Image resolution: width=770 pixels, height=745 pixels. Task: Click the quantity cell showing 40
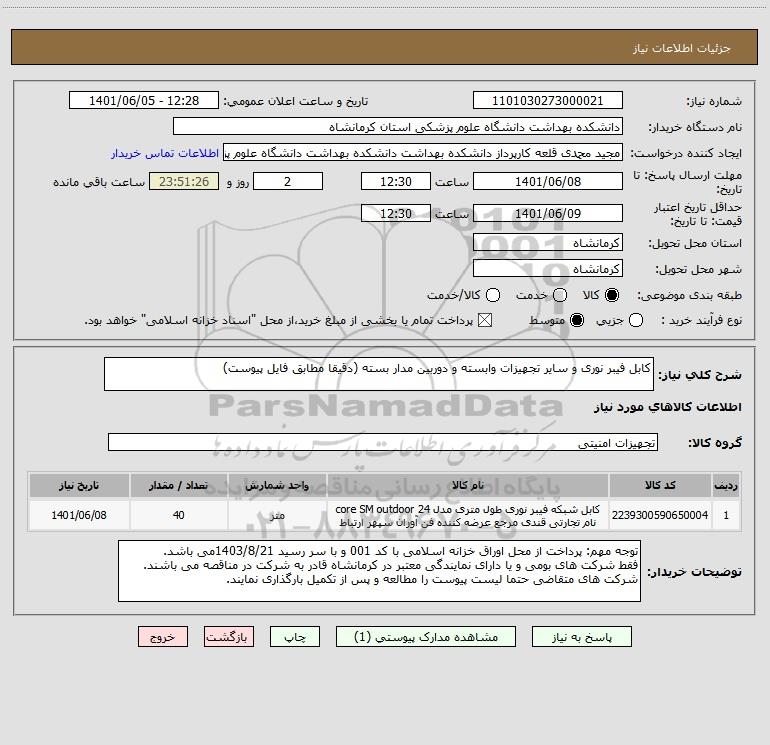click(178, 515)
